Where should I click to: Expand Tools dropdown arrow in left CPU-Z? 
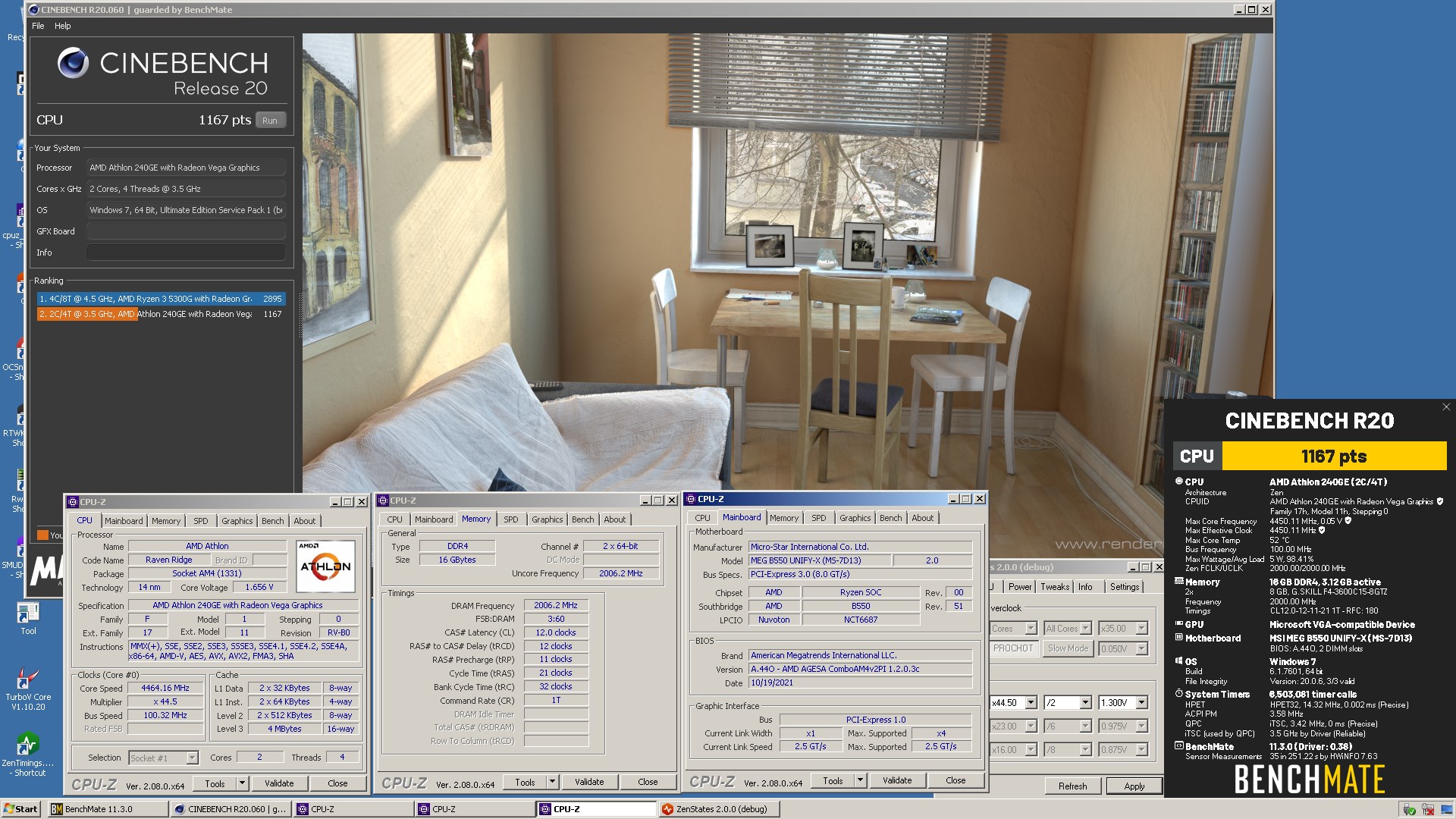(x=243, y=783)
